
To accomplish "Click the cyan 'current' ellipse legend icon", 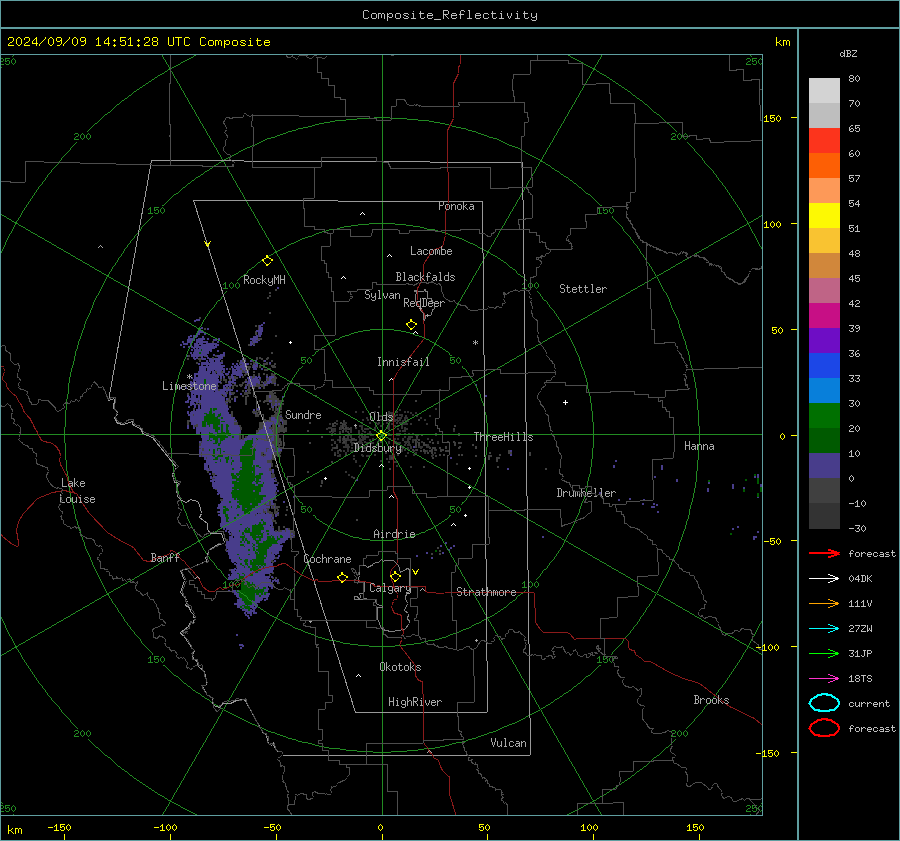I will click(x=824, y=703).
